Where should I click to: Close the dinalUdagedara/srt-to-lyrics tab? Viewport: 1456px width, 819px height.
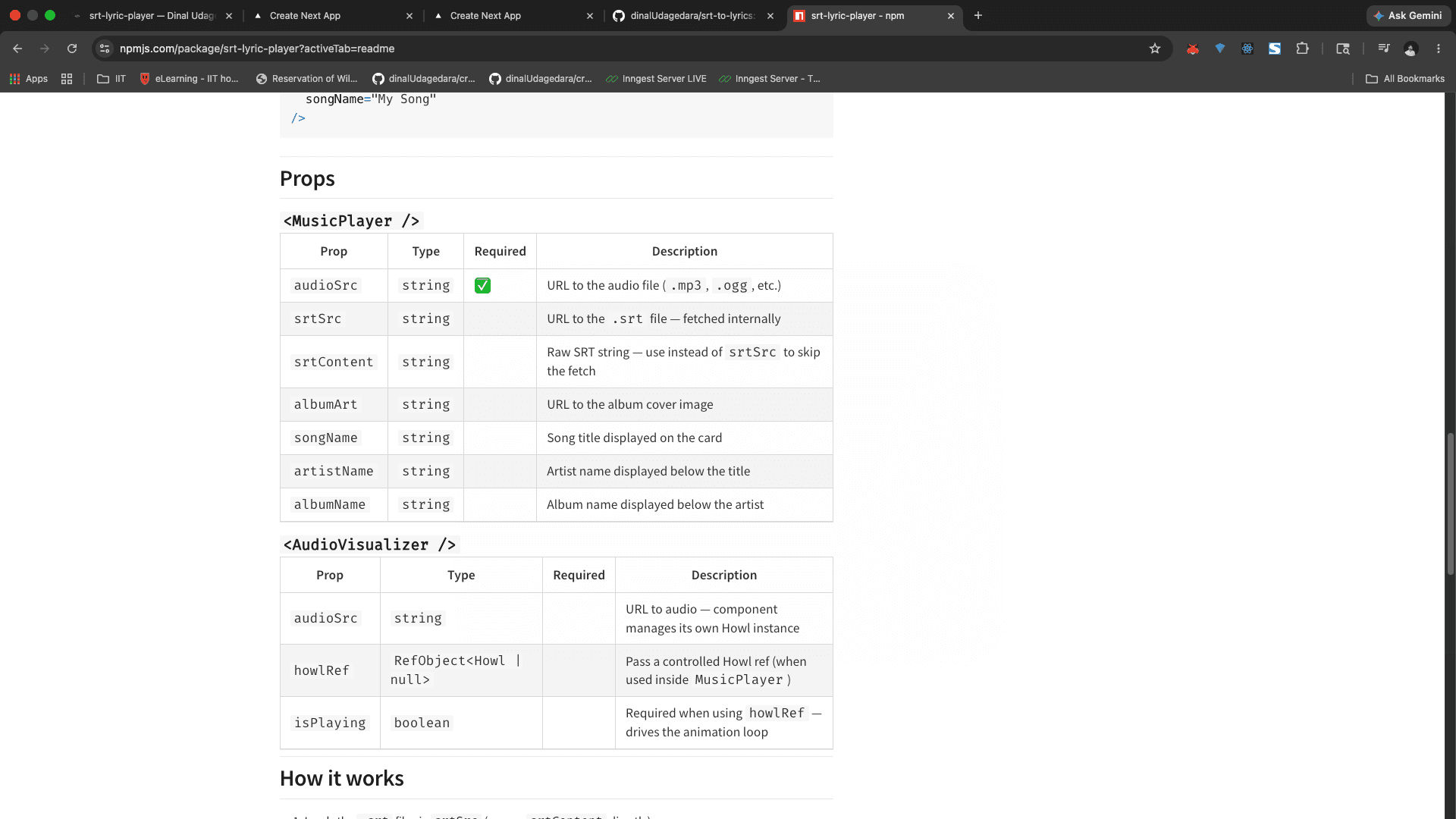click(x=770, y=16)
